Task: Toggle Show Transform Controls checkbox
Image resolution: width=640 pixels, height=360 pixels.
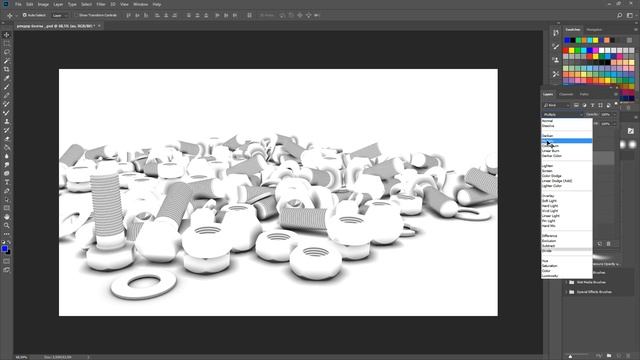Action: click(77, 15)
